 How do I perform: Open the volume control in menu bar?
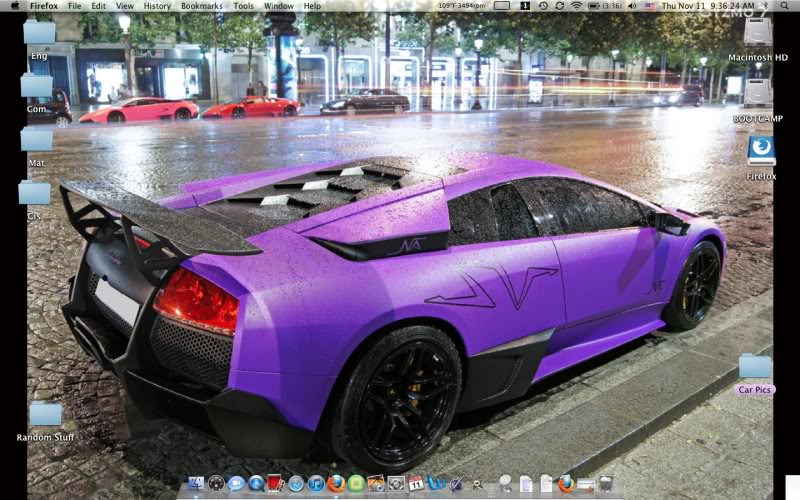click(632, 6)
